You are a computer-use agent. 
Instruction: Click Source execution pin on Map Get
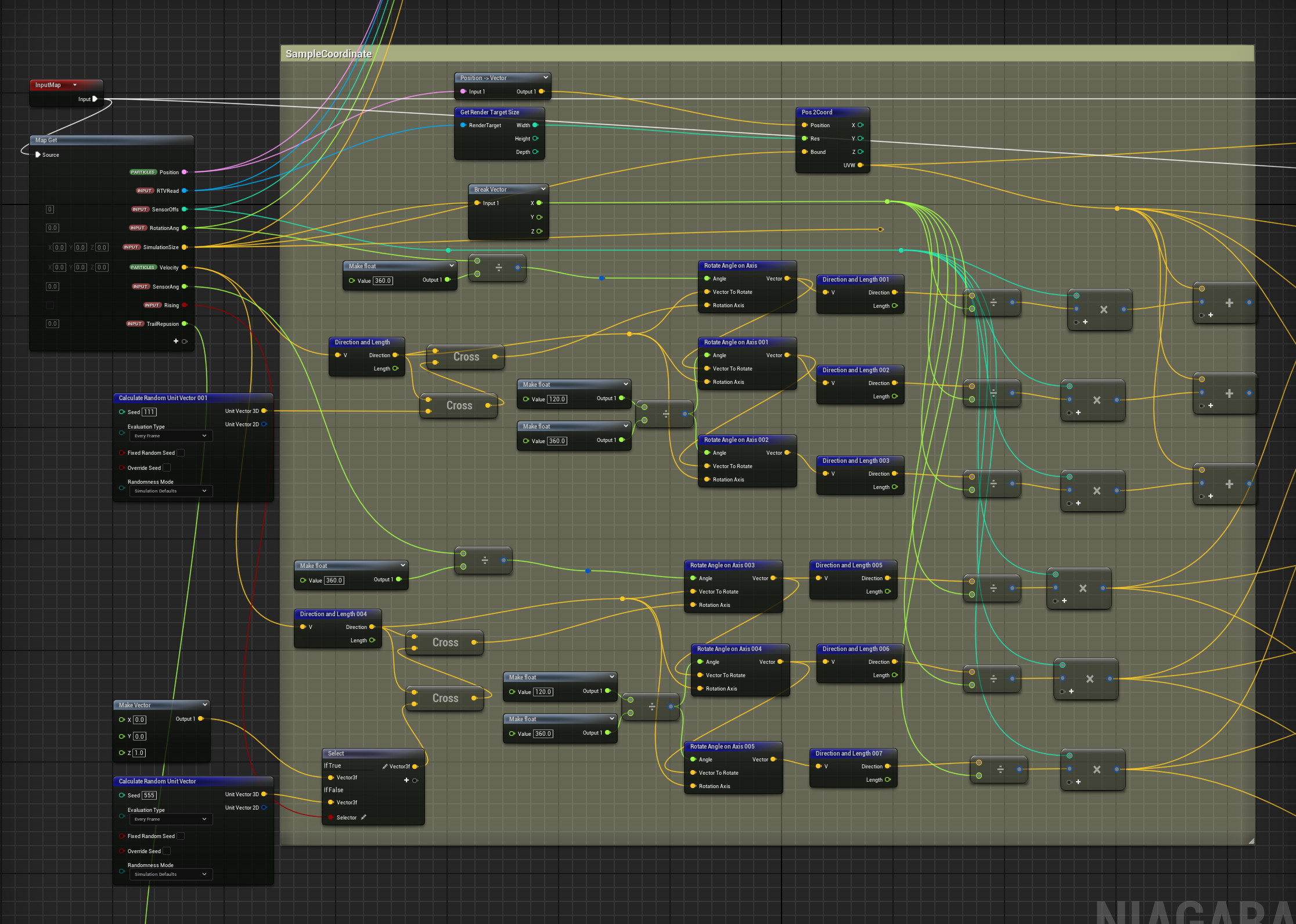point(38,155)
